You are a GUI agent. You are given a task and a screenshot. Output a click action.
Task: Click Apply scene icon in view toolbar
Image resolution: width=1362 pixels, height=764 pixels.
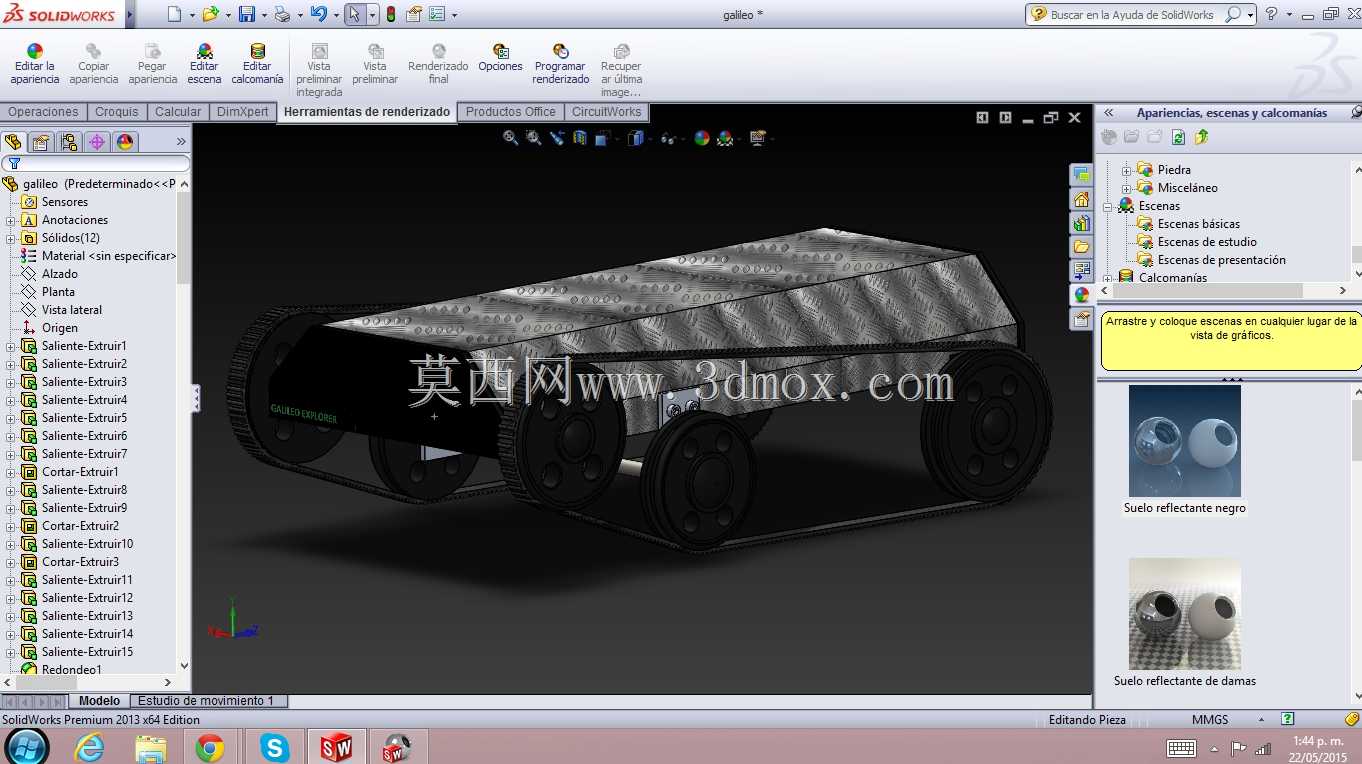coord(726,138)
